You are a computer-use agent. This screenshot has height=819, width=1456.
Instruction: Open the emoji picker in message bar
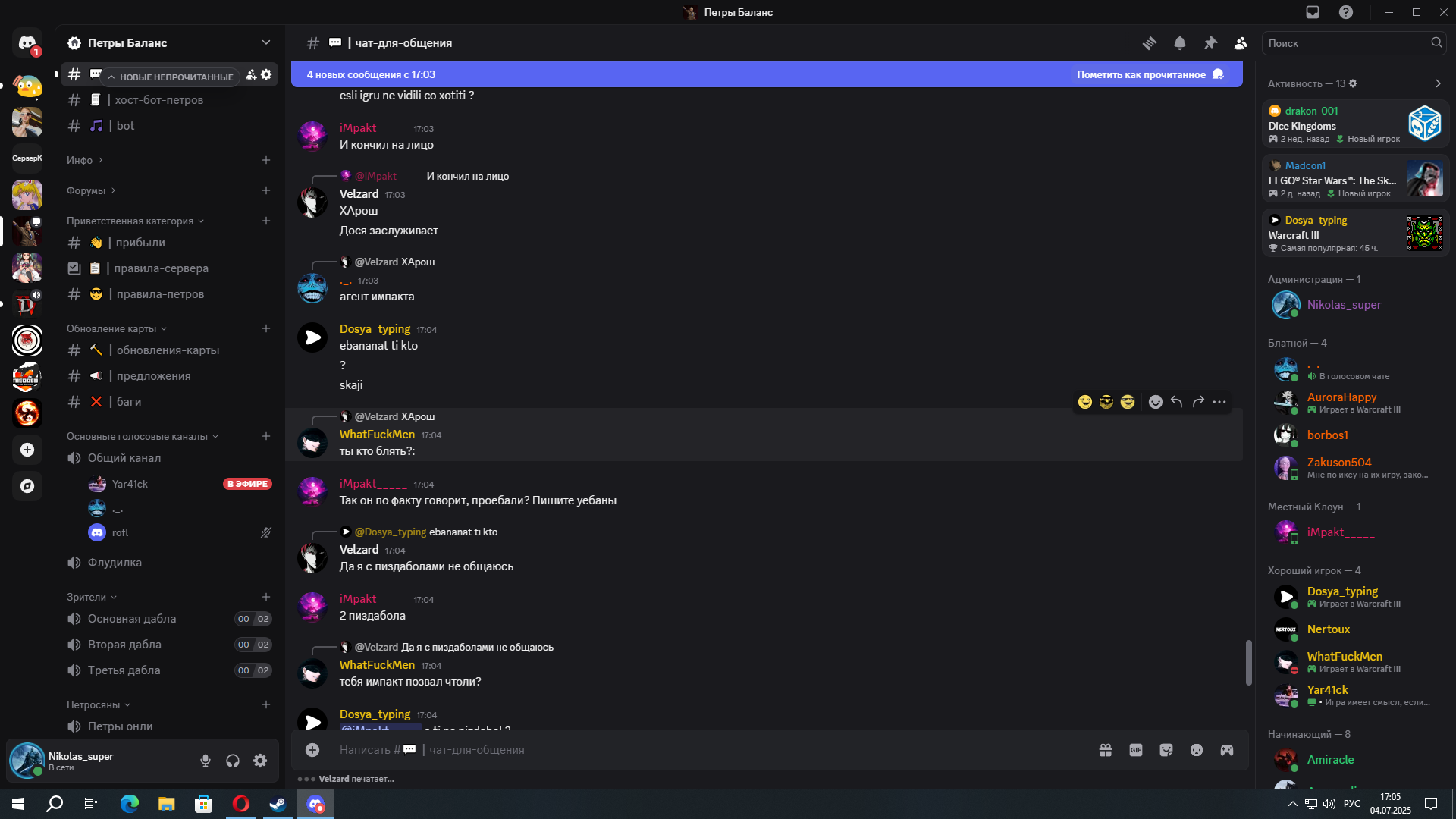point(1197,750)
